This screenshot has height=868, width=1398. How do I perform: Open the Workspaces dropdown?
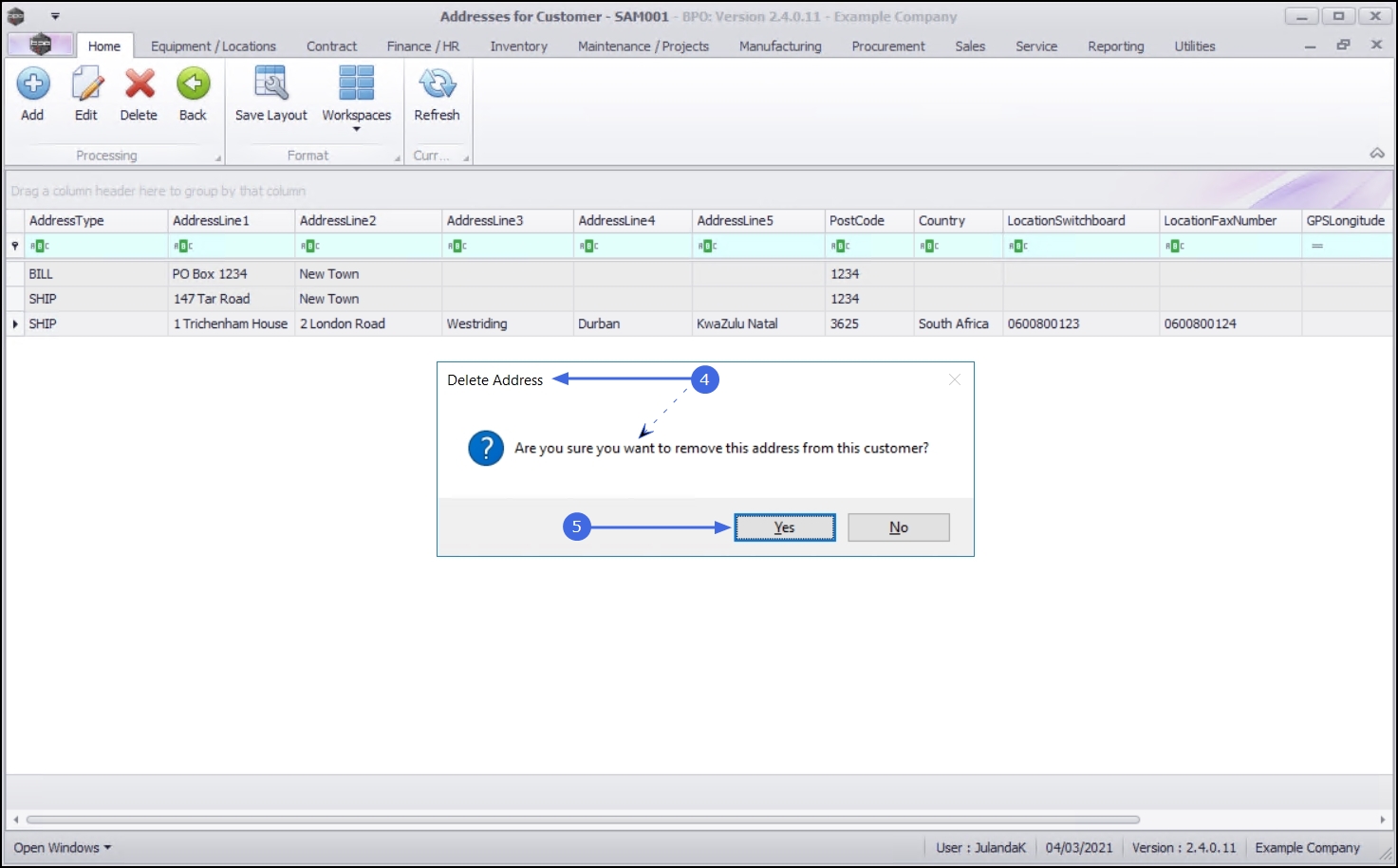357,95
